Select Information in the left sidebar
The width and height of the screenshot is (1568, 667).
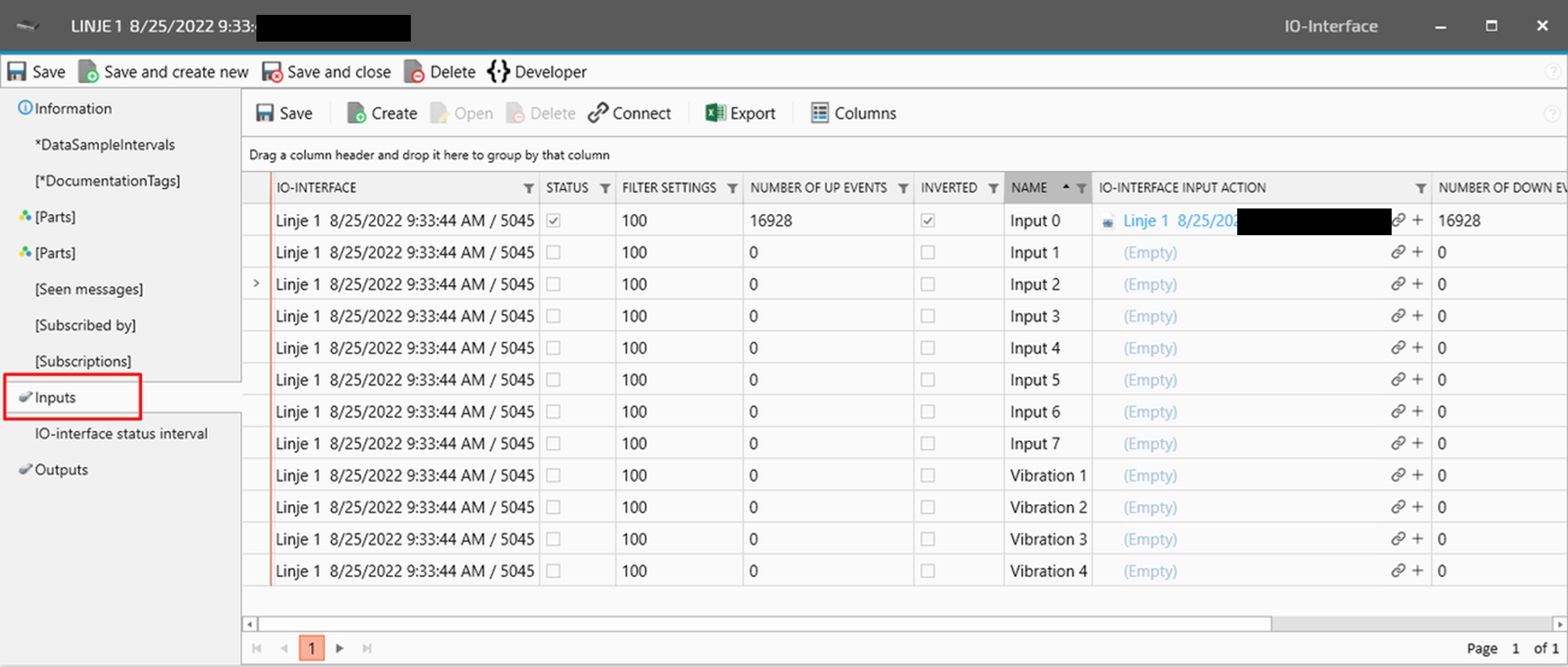coord(72,109)
